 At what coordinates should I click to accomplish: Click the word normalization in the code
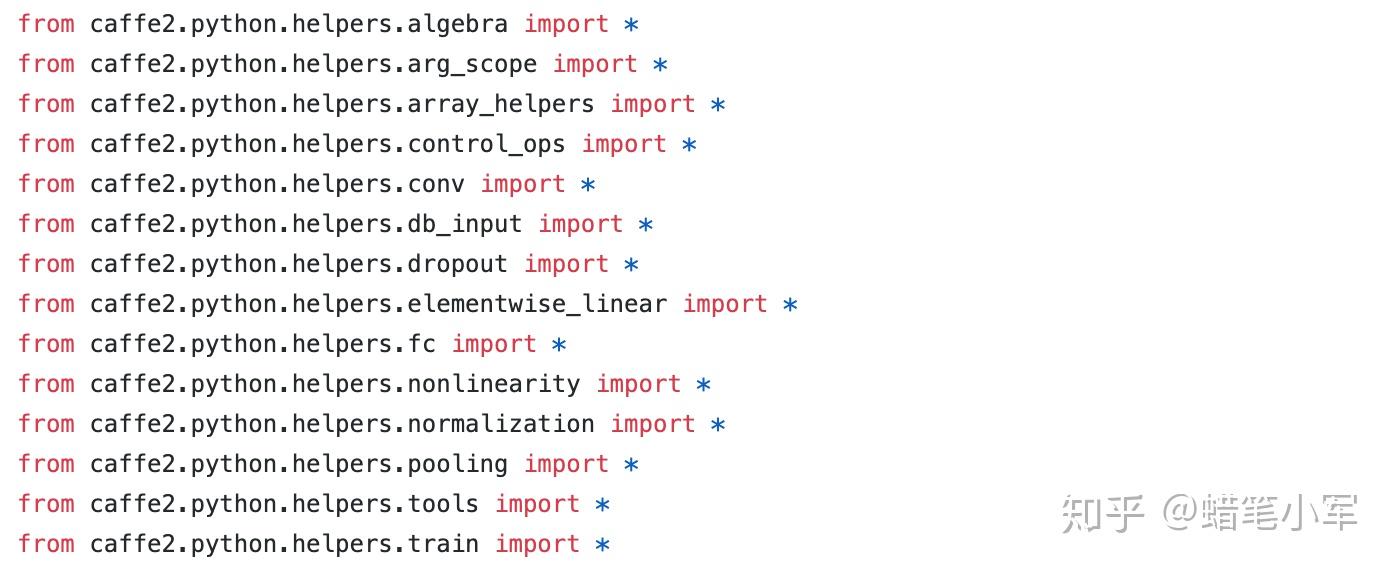click(500, 424)
